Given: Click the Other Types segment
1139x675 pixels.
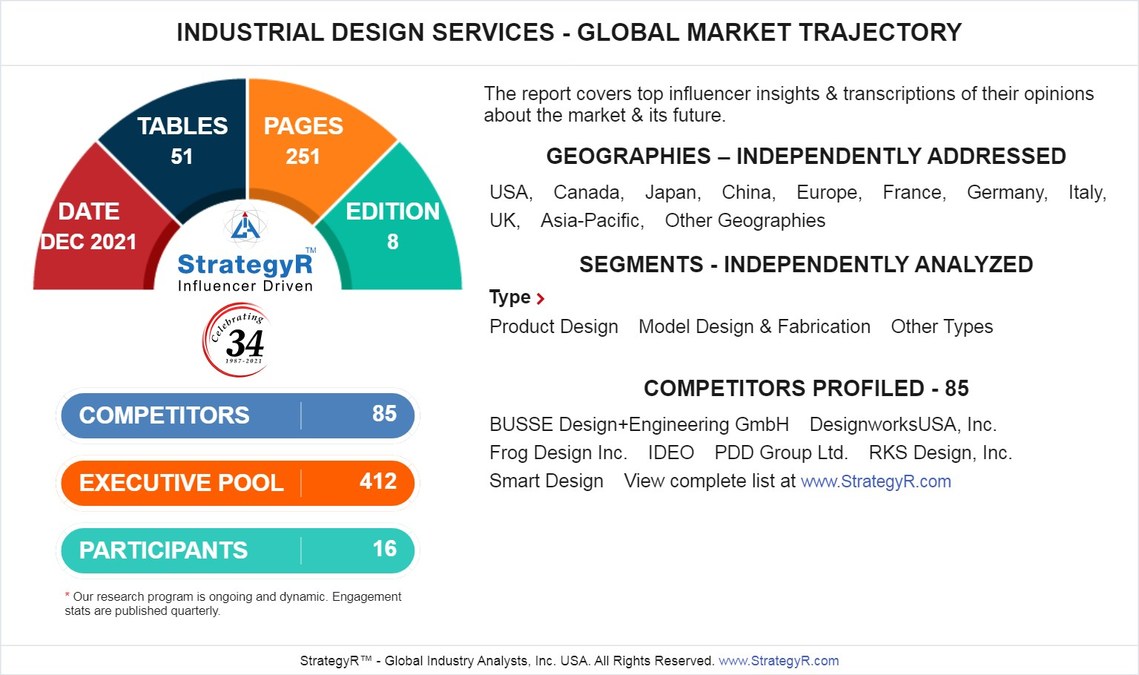Looking at the screenshot, I should click(x=941, y=327).
